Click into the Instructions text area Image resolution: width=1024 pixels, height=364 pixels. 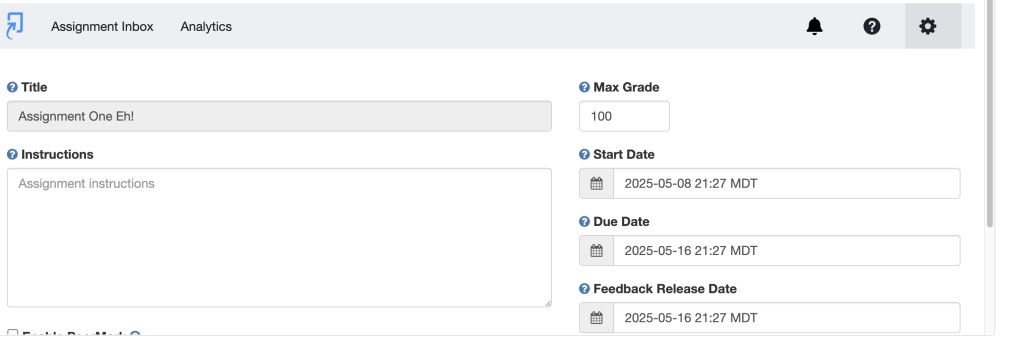(x=280, y=238)
